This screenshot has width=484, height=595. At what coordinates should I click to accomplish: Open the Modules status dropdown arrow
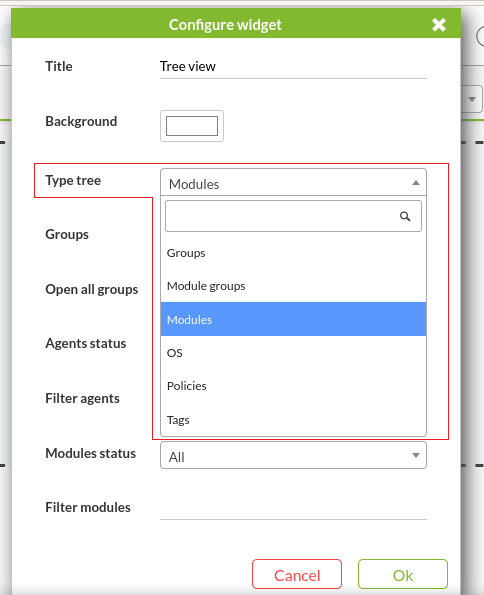pyautogui.click(x=416, y=455)
